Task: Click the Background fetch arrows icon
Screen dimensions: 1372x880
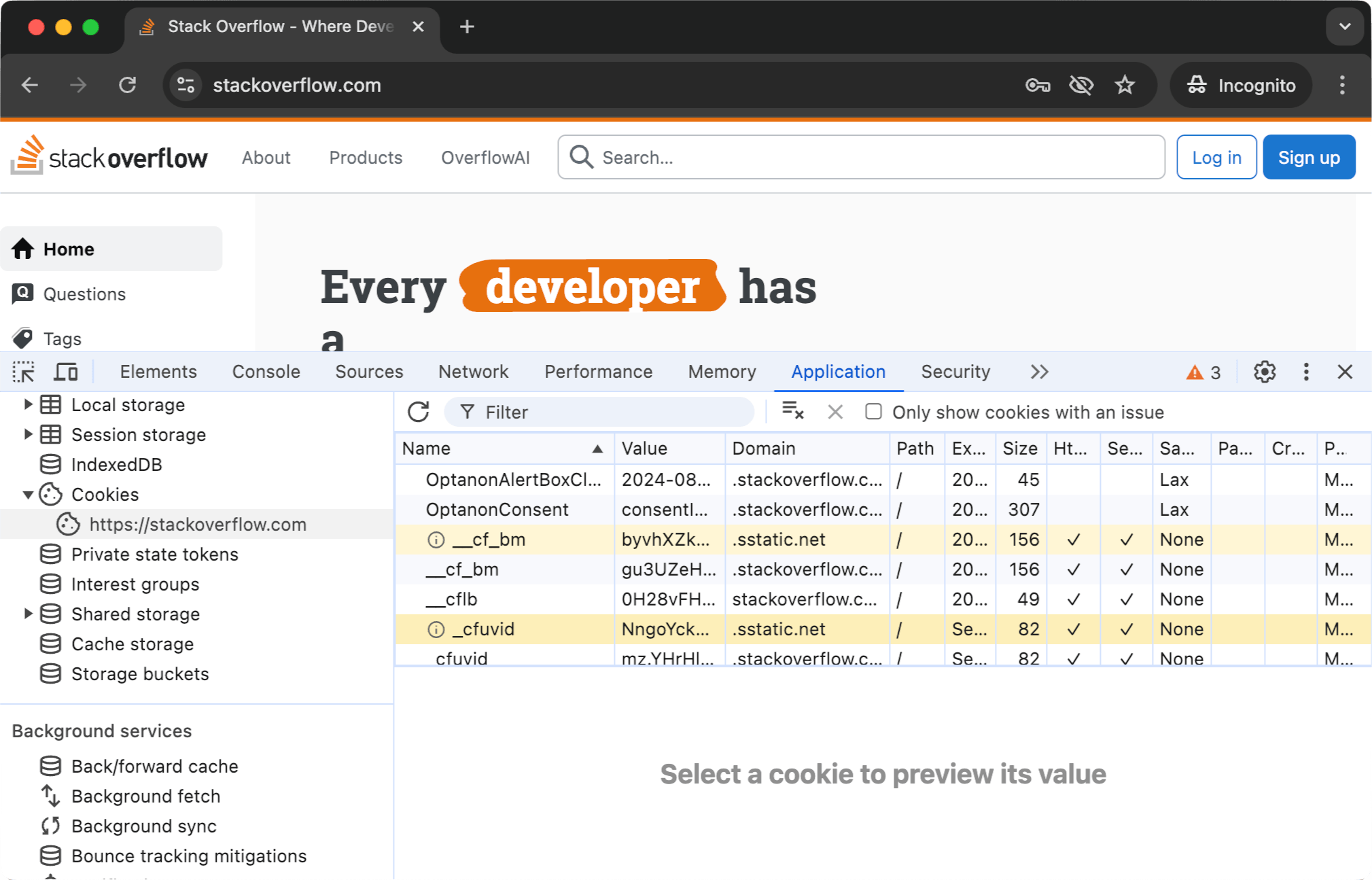Action: 50,796
